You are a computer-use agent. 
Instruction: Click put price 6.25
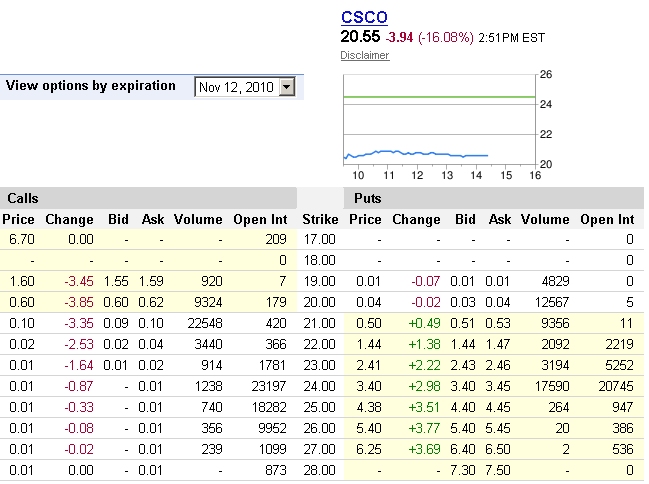[x=369, y=449]
